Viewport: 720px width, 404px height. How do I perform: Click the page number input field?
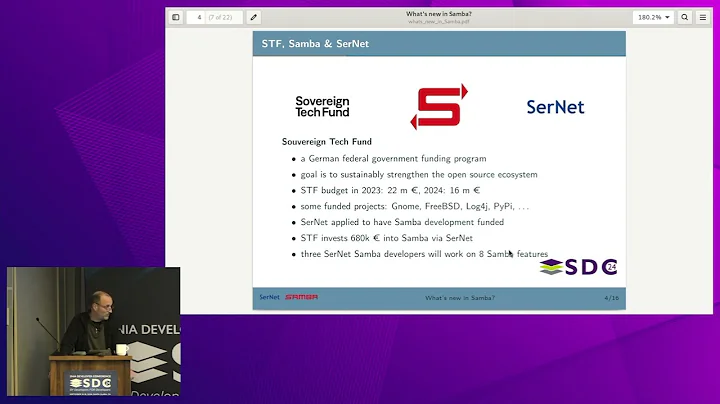[199, 17]
